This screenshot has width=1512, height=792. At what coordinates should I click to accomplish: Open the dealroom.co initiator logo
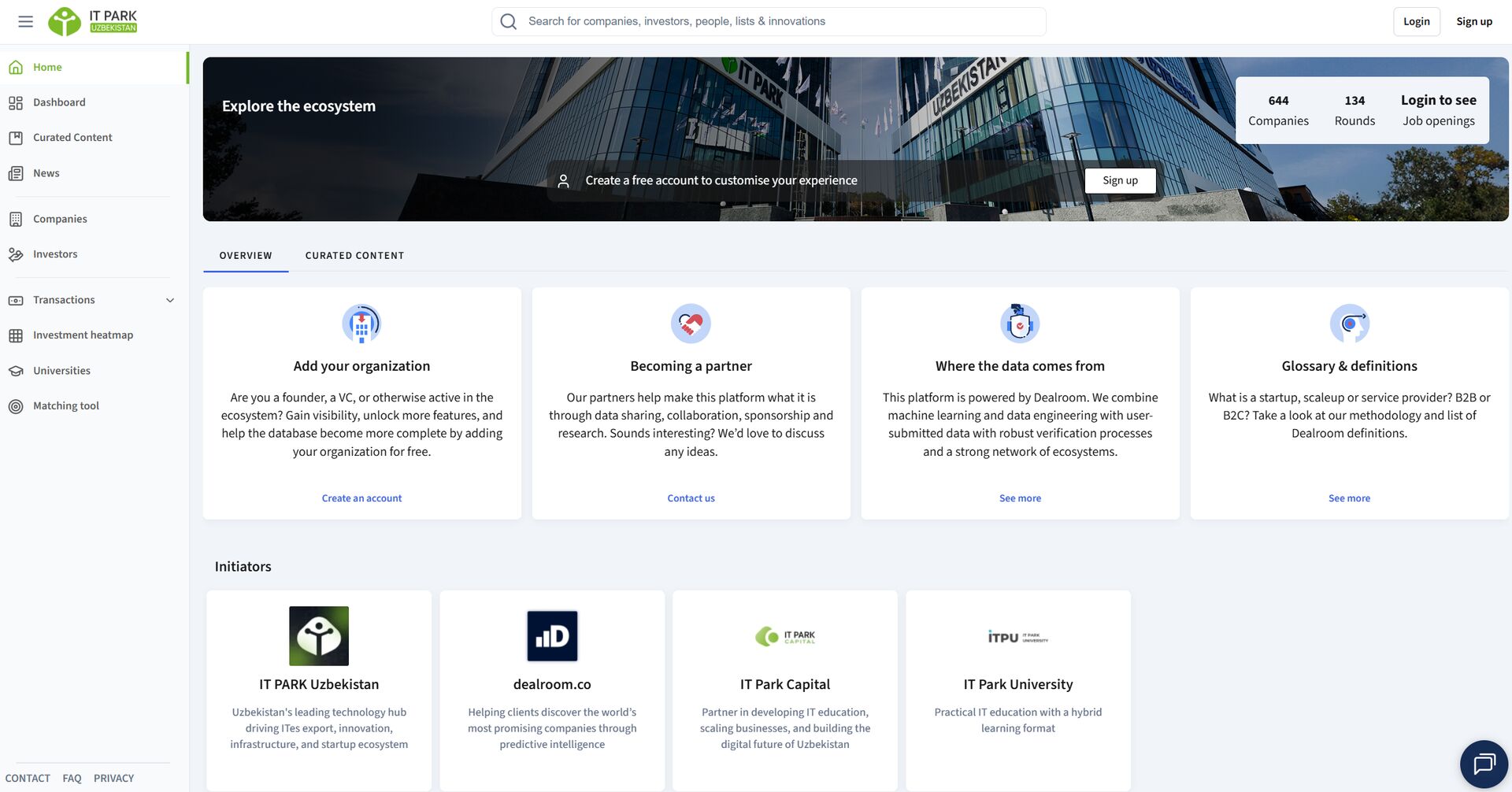point(551,635)
